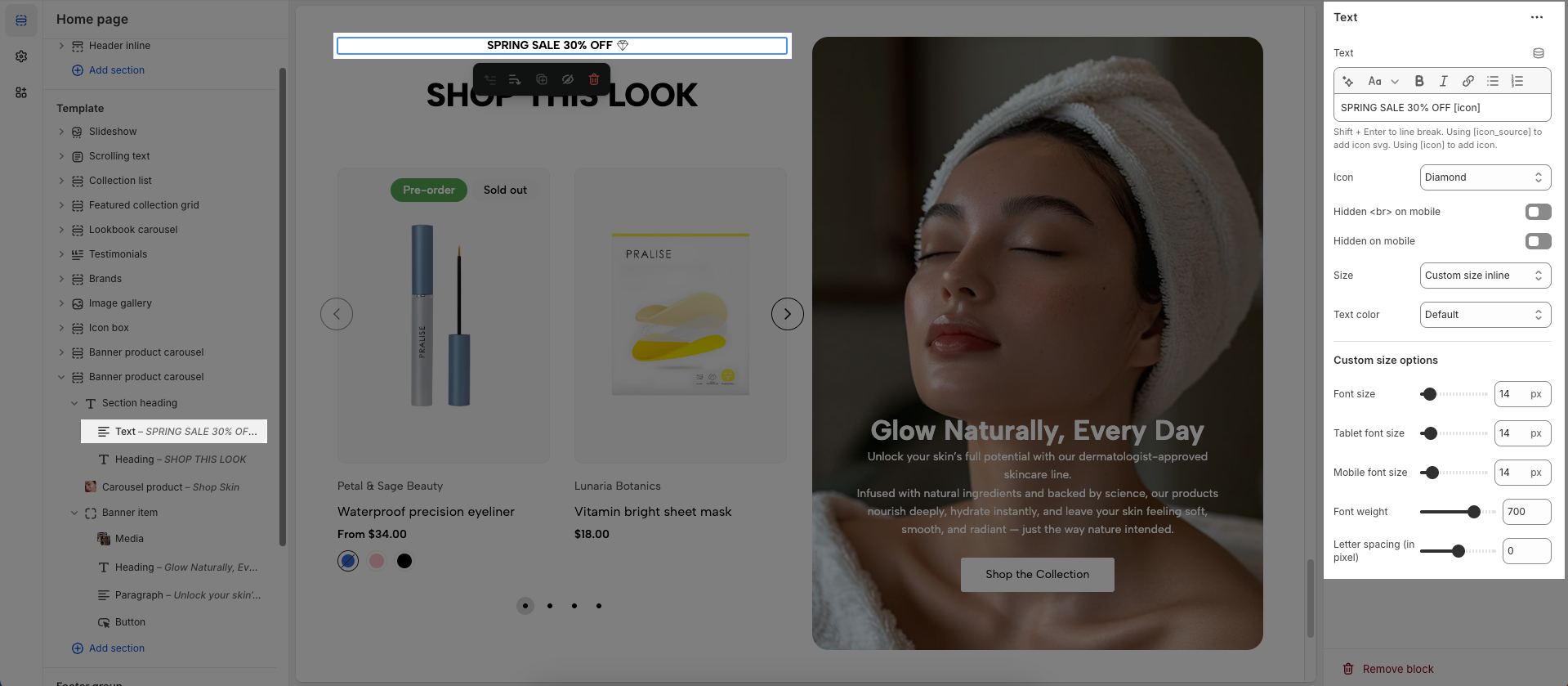Click the Scrolling text section icon

[78, 156]
